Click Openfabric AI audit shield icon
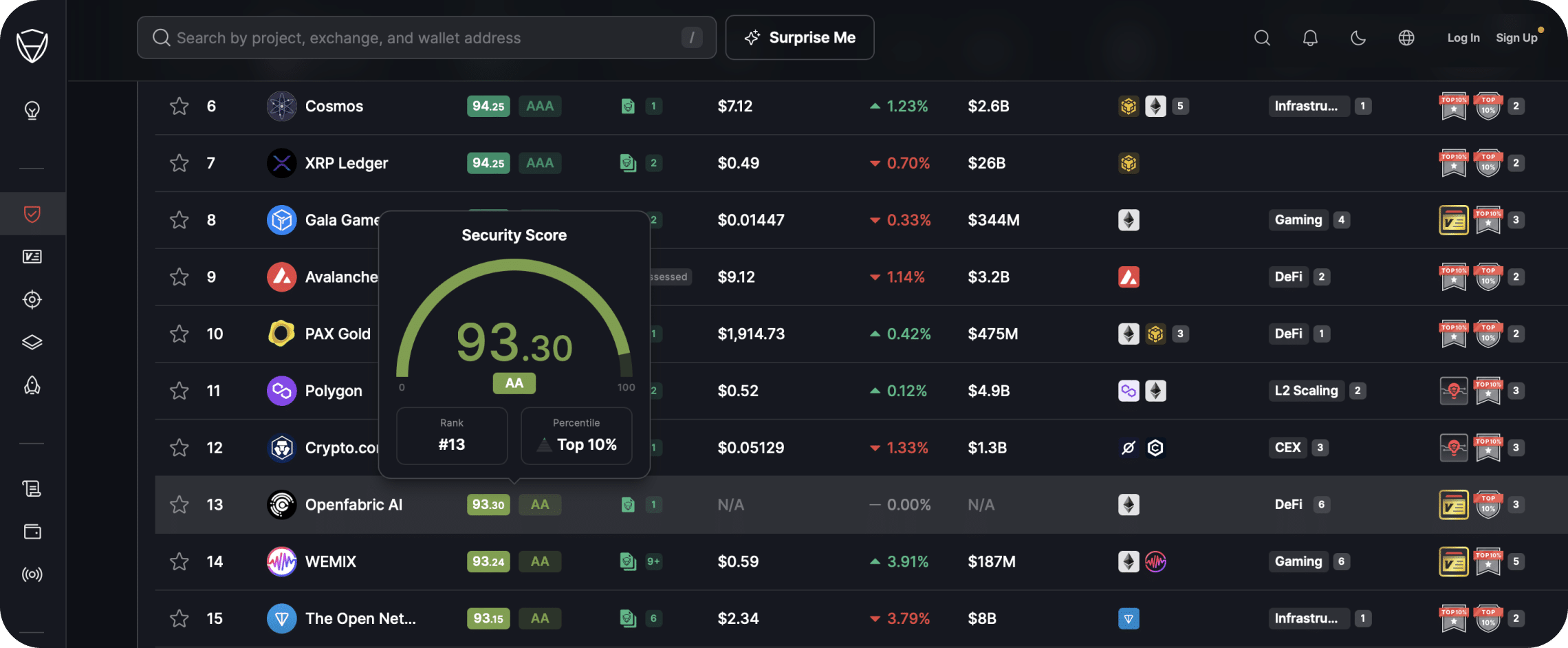The image size is (1568, 648). pos(628,504)
